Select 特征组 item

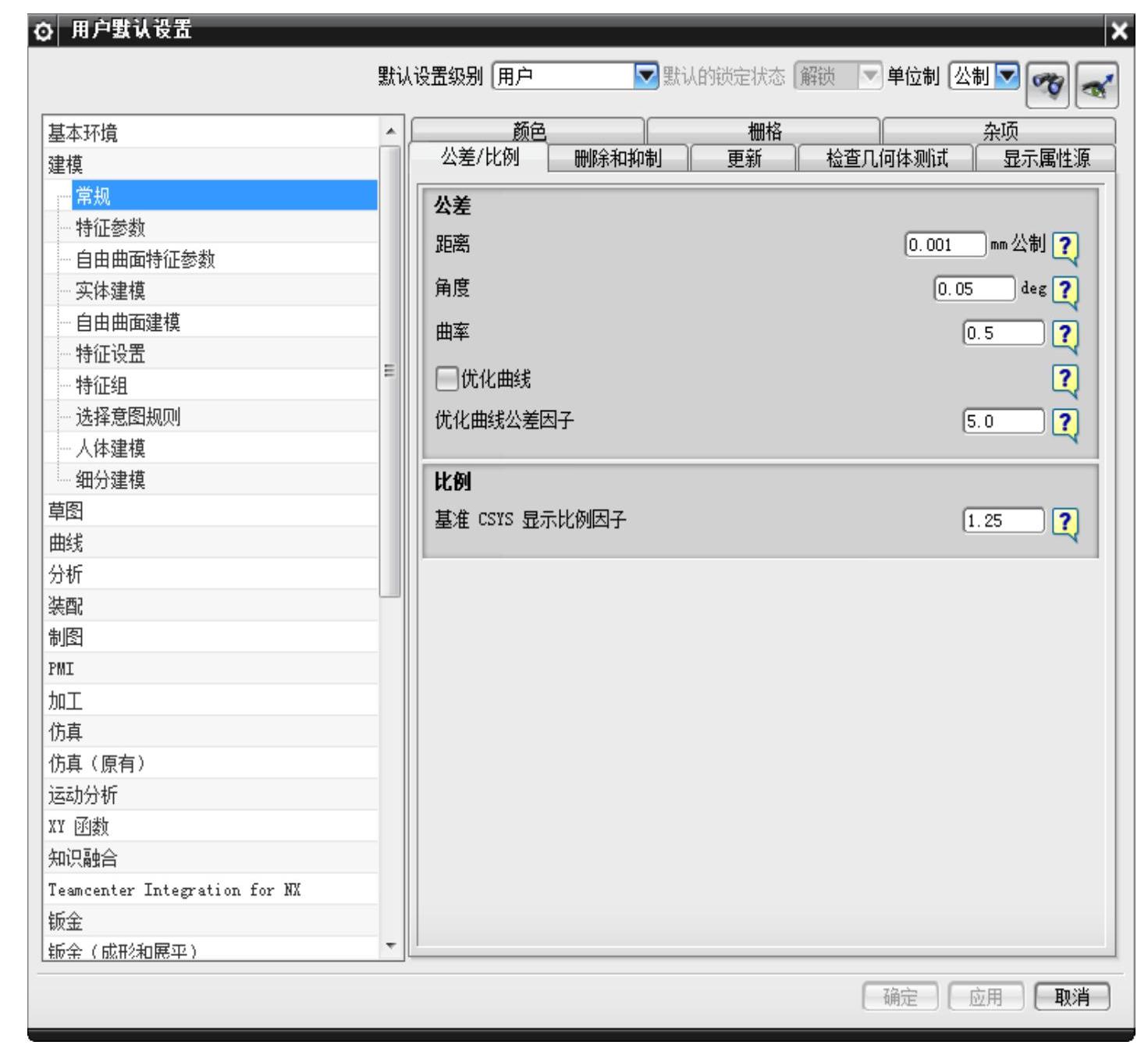click(x=225, y=385)
